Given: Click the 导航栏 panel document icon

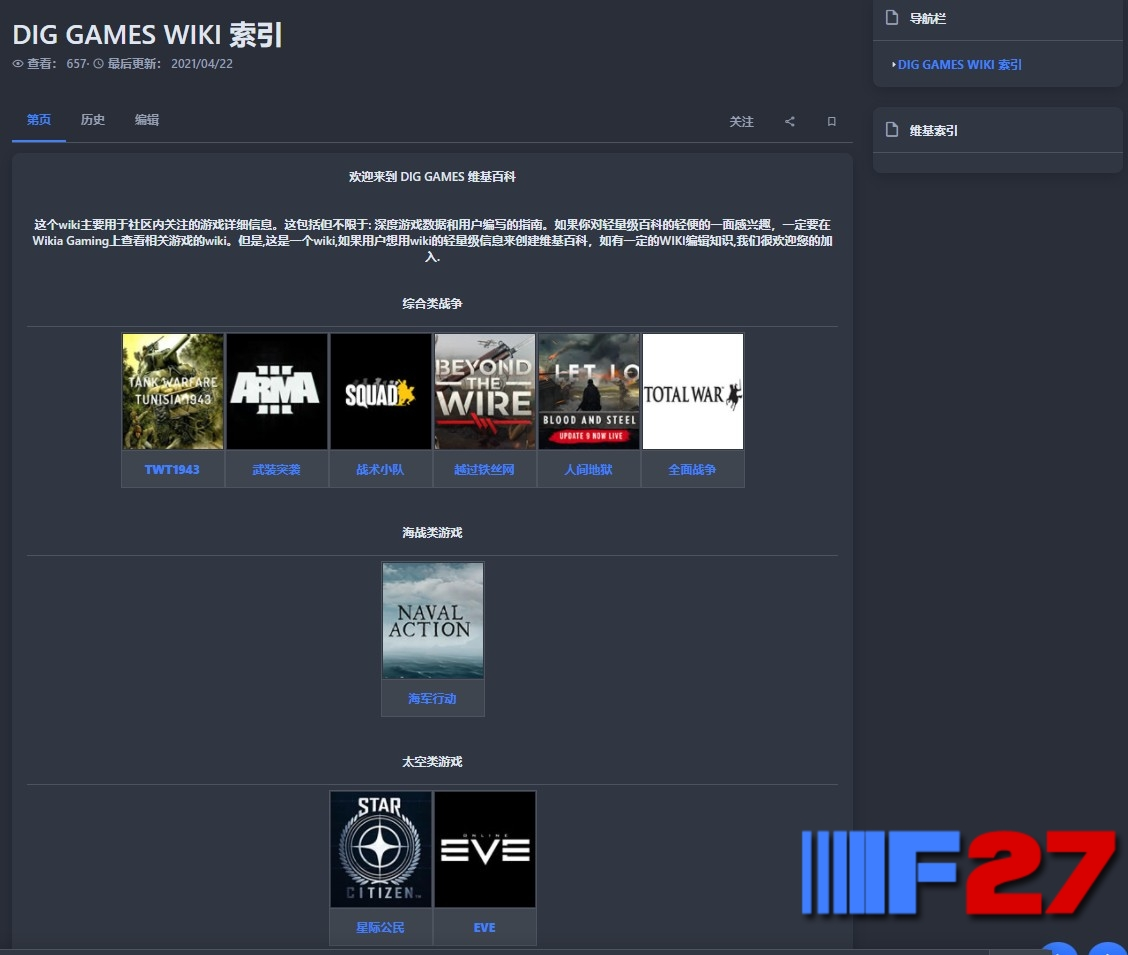Looking at the screenshot, I should (892, 17).
